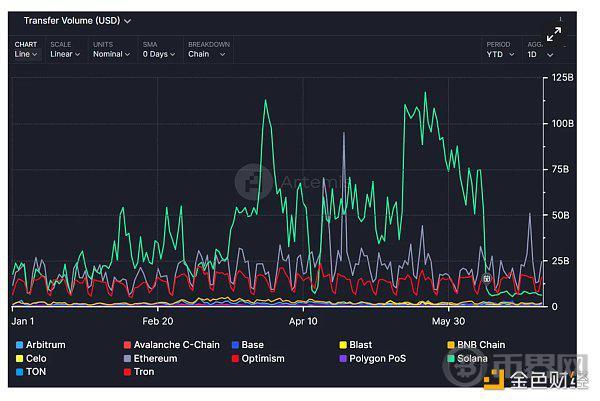Toggle Base series in legend
Image resolution: width=600 pixels, height=401 pixels.
click(248, 345)
